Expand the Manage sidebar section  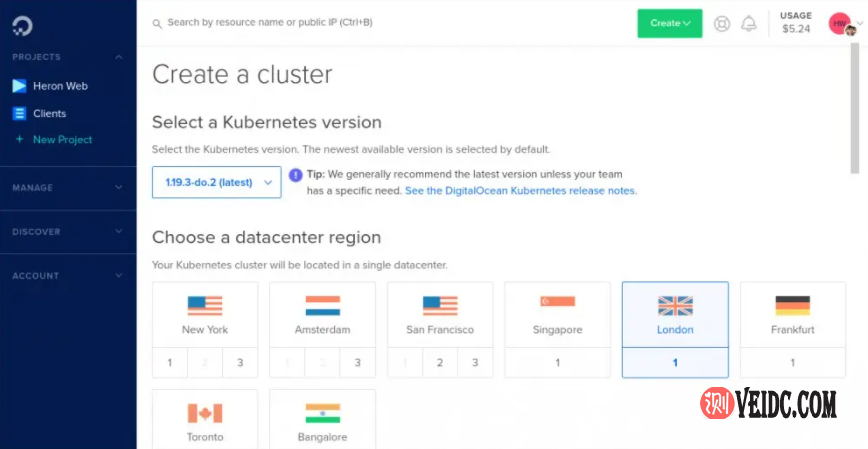(68, 188)
